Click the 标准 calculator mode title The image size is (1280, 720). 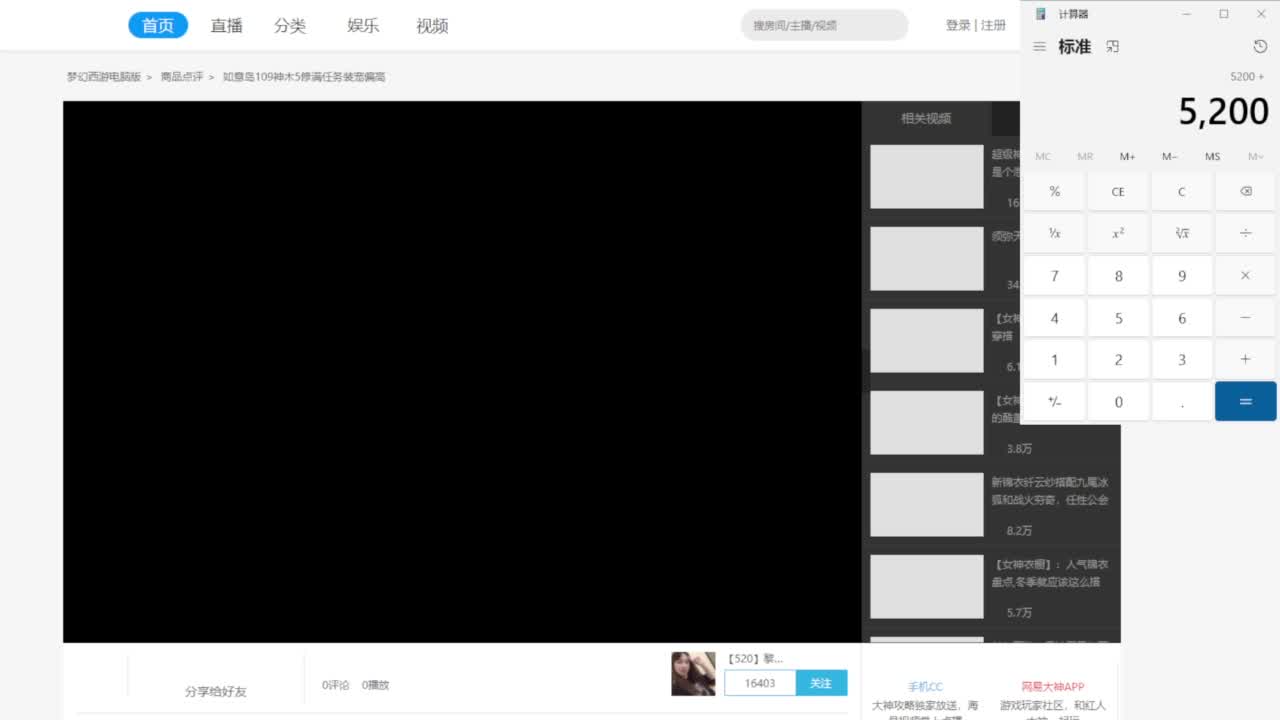coord(1075,47)
